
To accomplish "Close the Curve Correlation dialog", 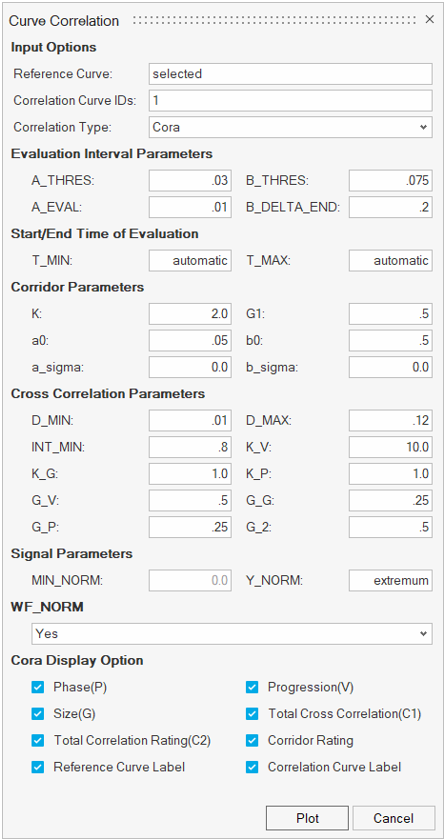I will click(x=430, y=20).
